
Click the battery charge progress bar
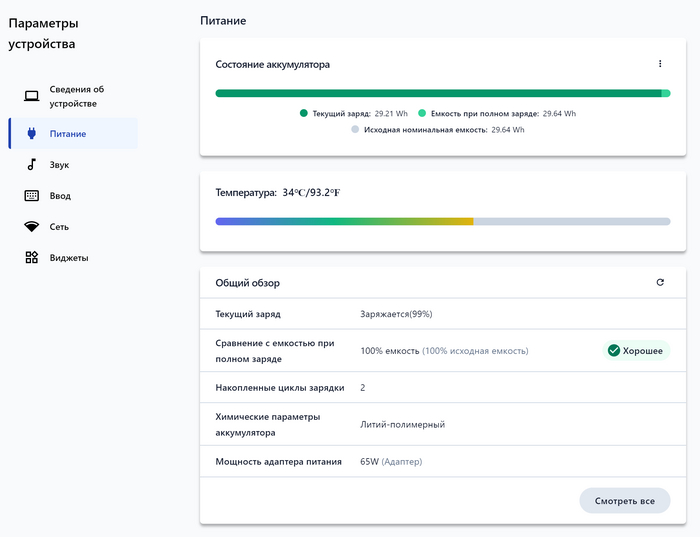point(442,94)
